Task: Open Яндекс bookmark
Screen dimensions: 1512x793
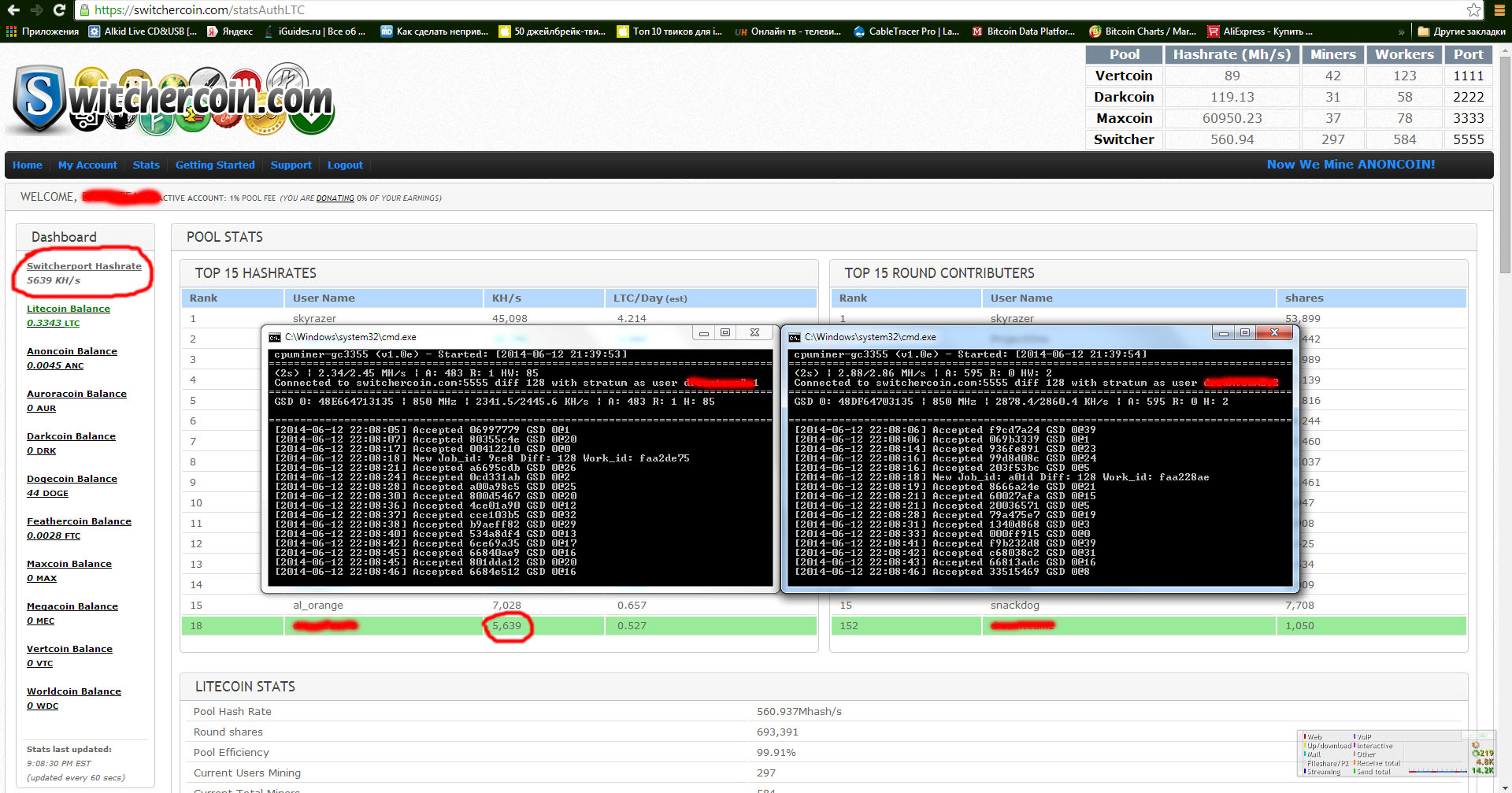Action: click(x=230, y=31)
